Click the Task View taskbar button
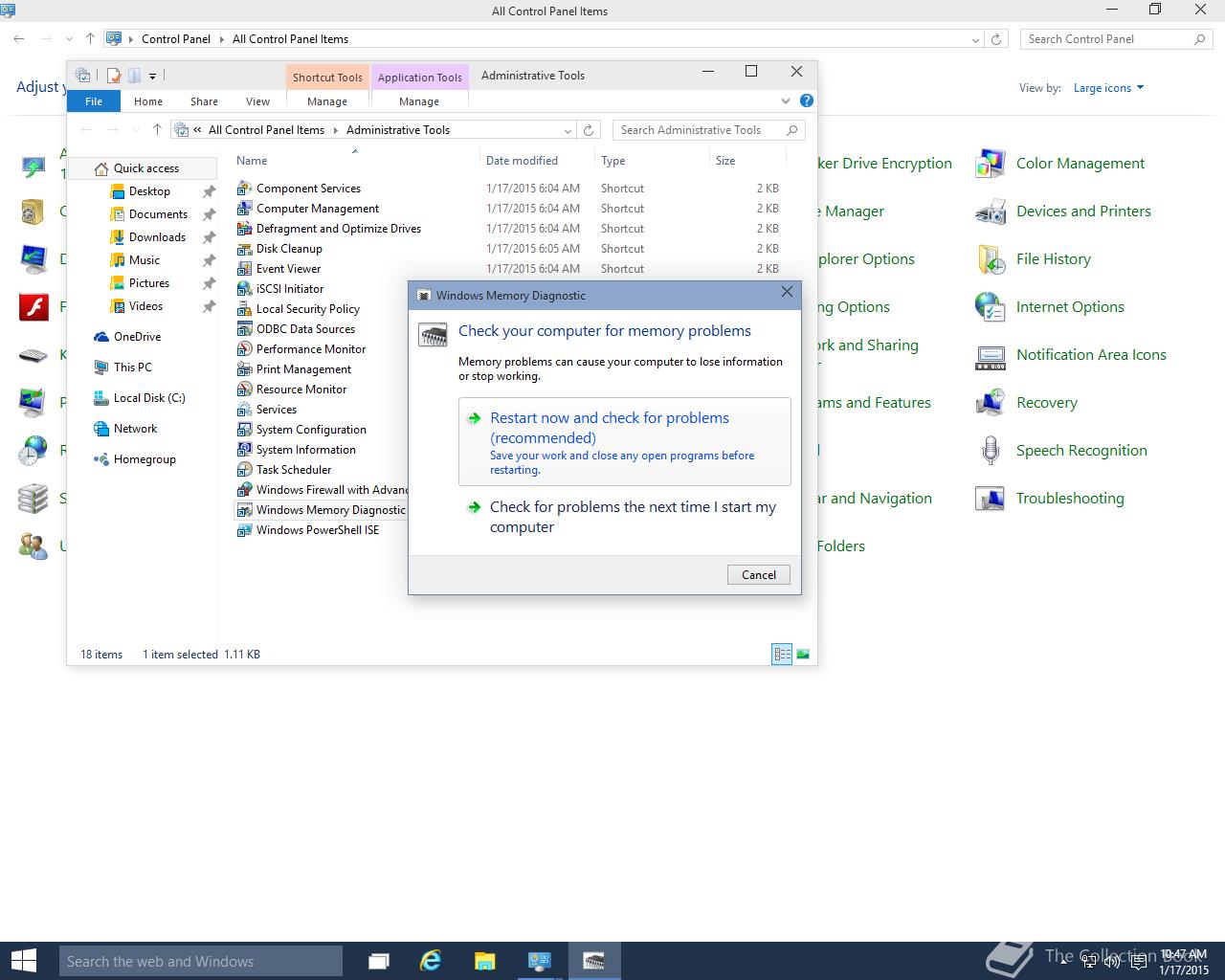The width and height of the screenshot is (1225, 980). click(379, 961)
